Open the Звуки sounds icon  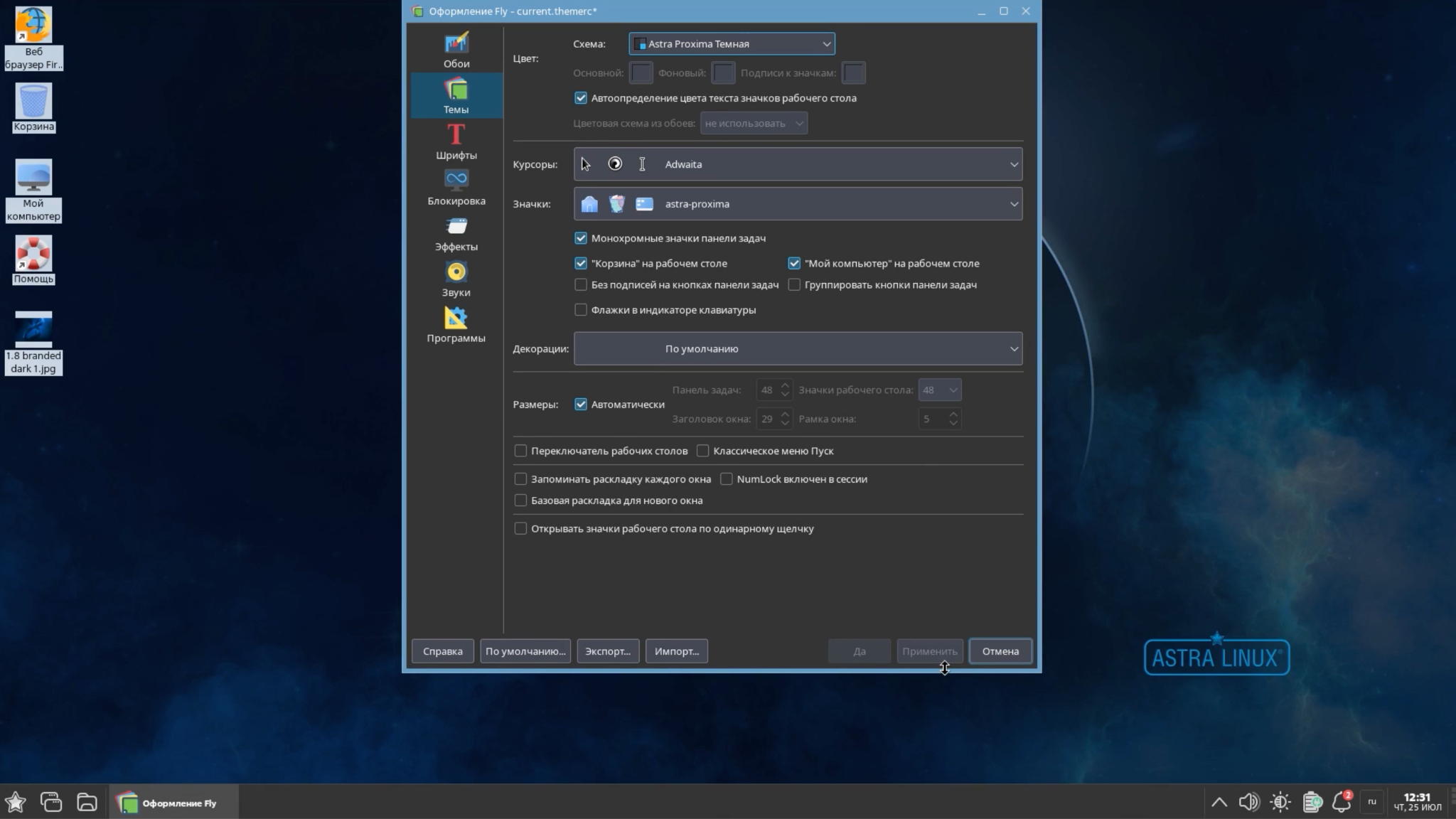456,272
